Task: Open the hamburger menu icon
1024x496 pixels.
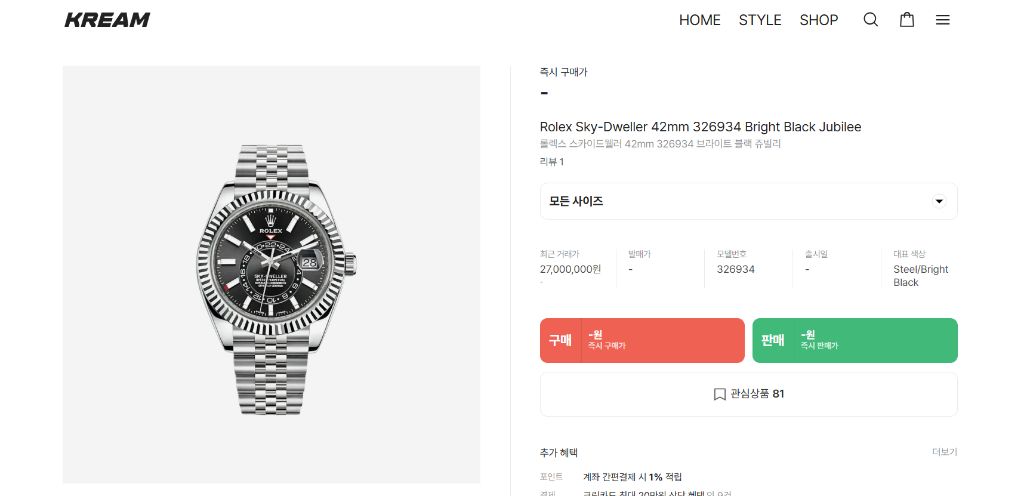Action: [942, 20]
